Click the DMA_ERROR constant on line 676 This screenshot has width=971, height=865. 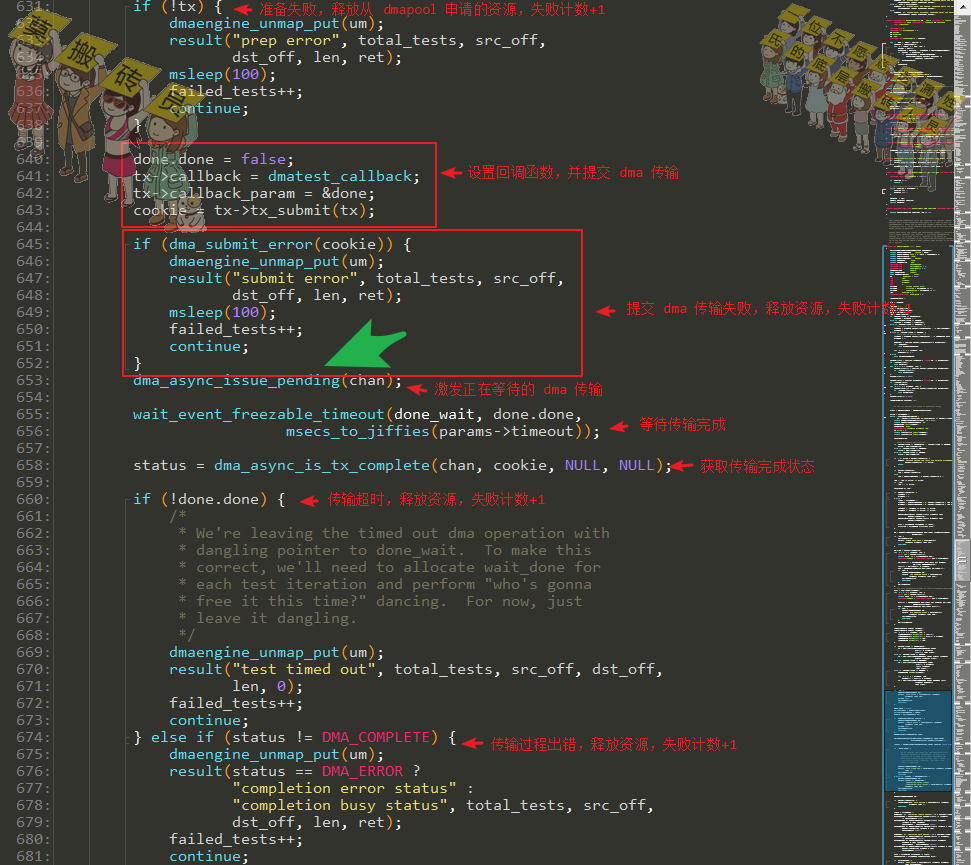(362, 772)
